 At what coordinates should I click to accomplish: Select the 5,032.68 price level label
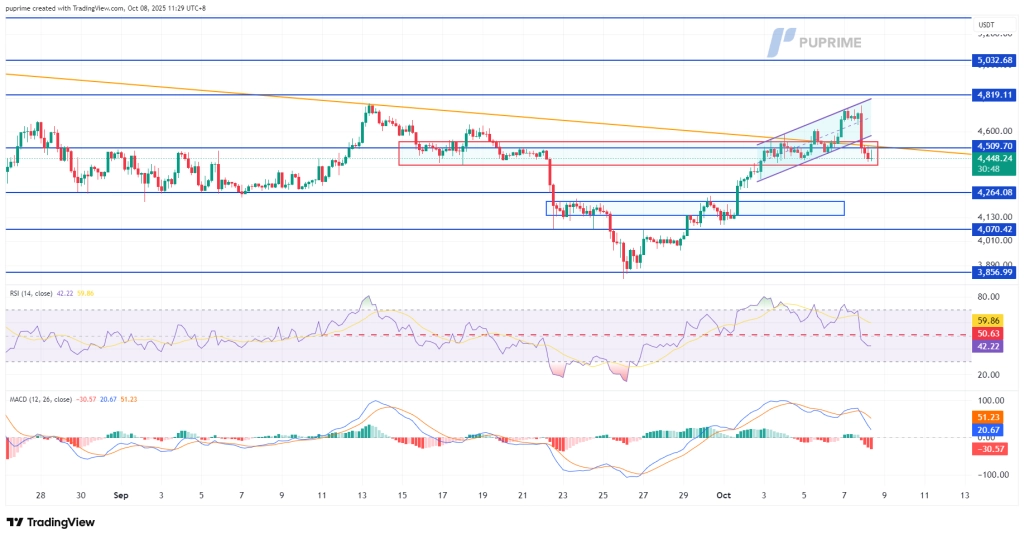click(x=997, y=60)
